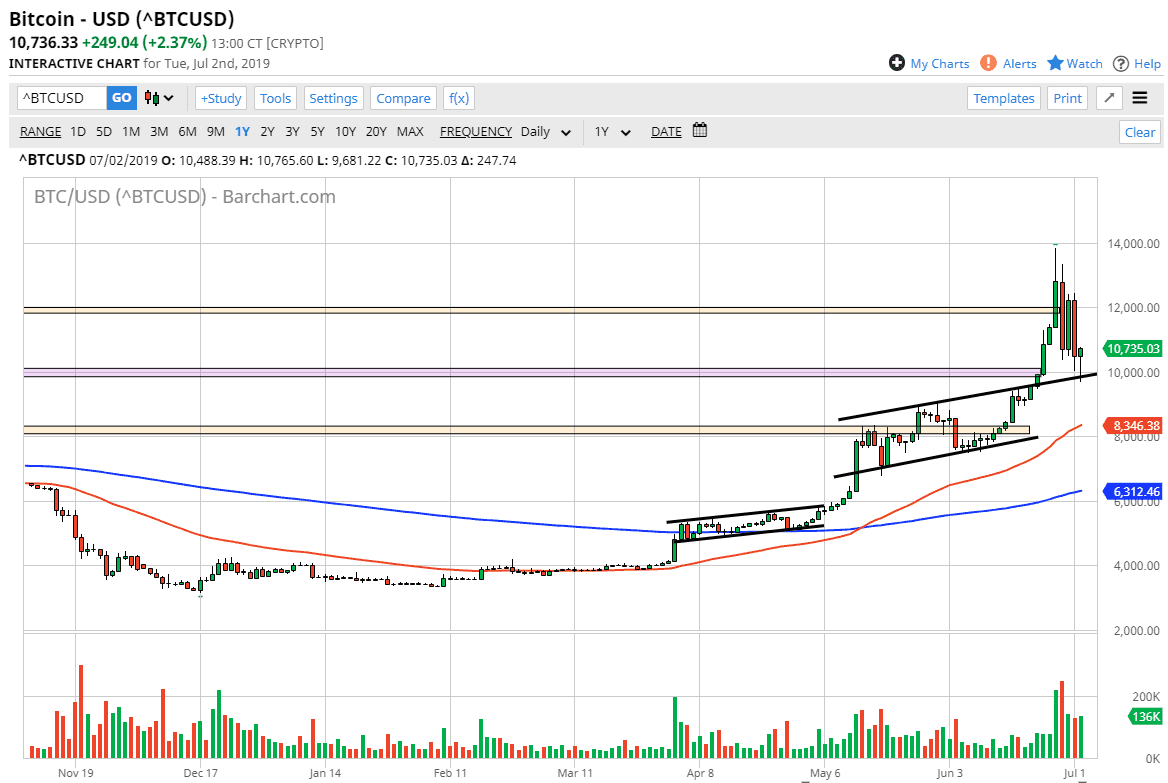The image size is (1168, 783).
Task: Click the pop-out chart arrow icon
Action: click(1109, 98)
